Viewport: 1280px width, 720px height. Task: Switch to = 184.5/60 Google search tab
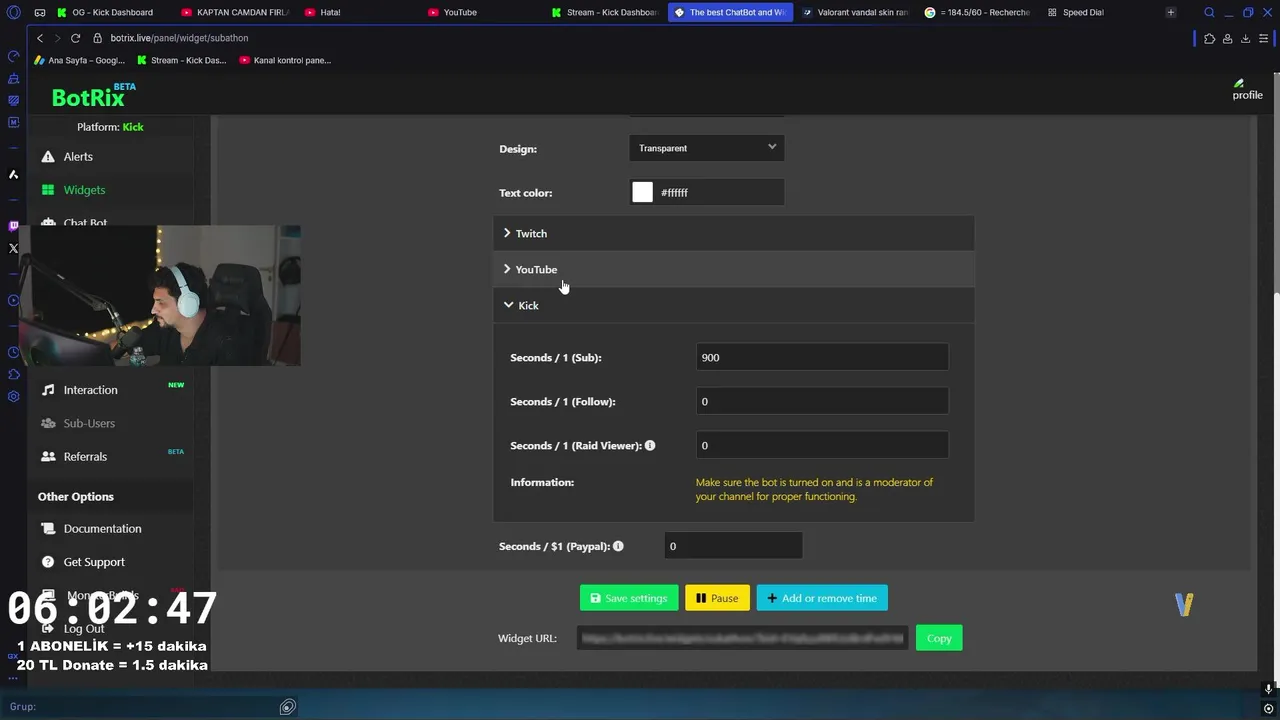(977, 13)
